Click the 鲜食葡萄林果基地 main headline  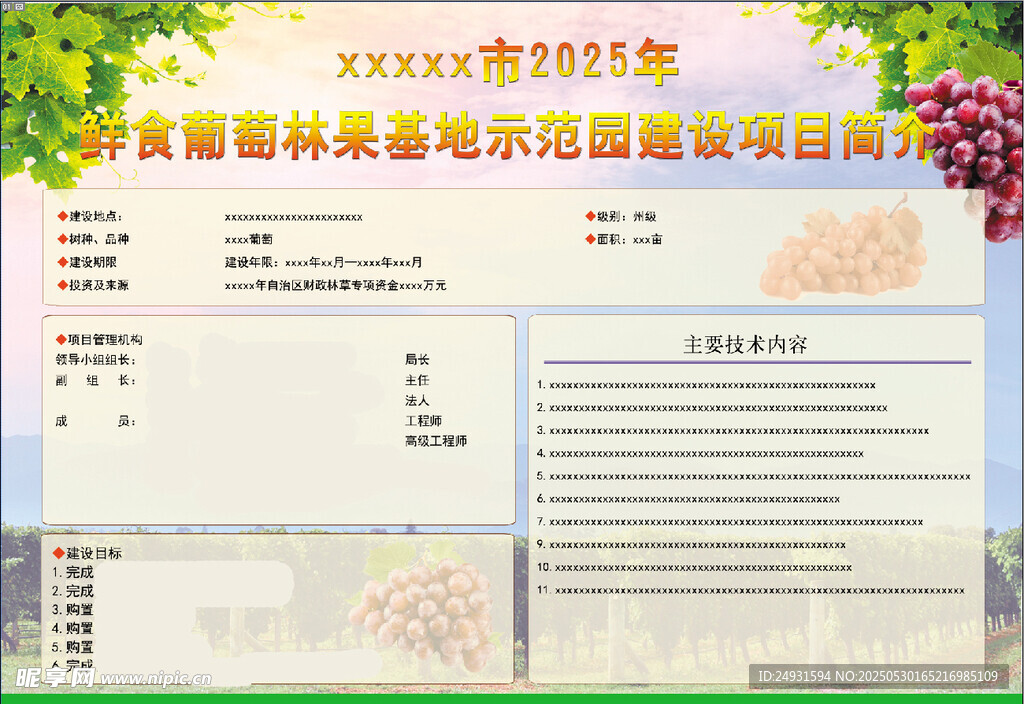click(x=505, y=137)
